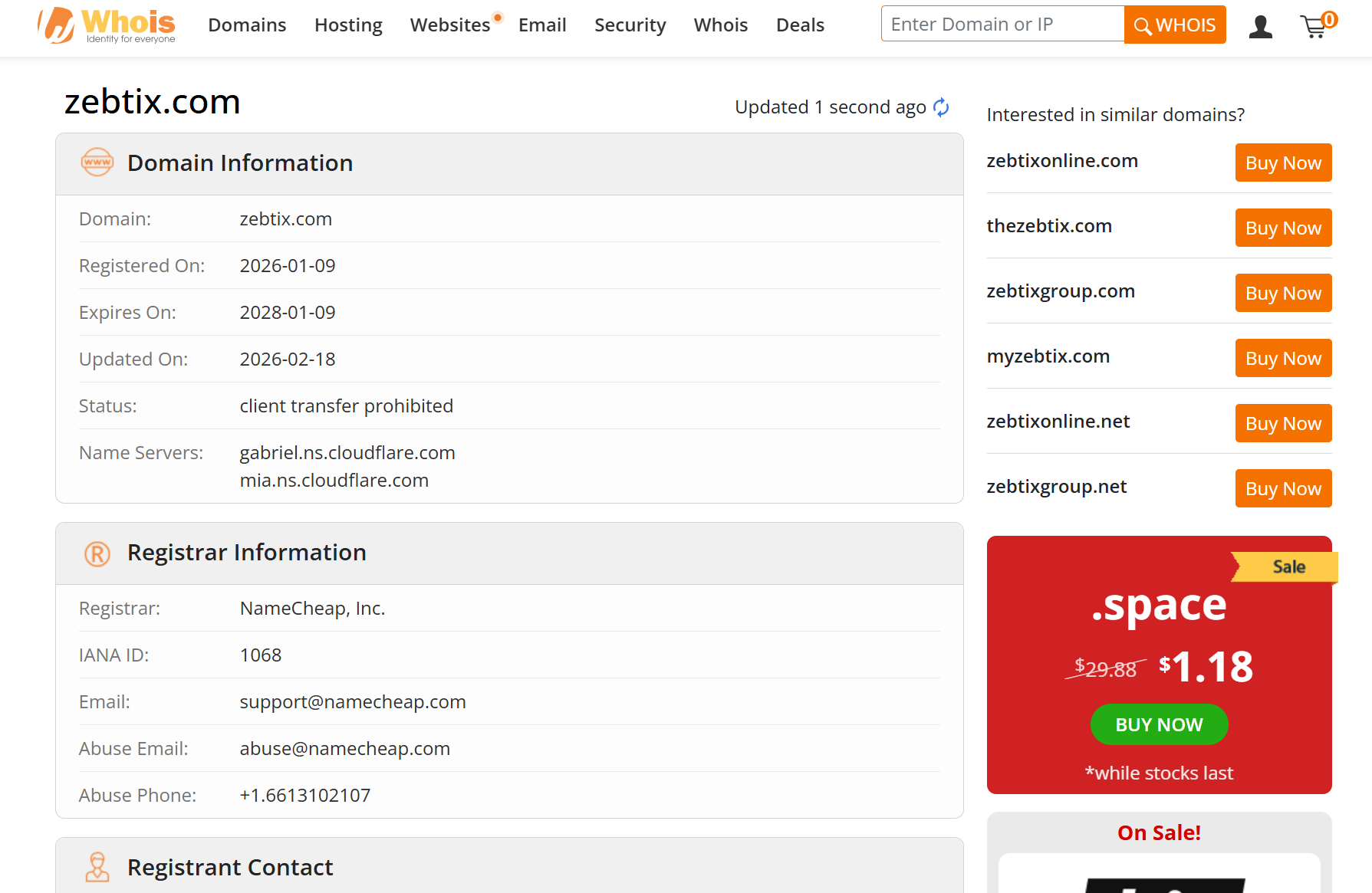This screenshot has width=1372, height=893.
Task: Click the updated date 2026-02-18
Action: (x=288, y=359)
